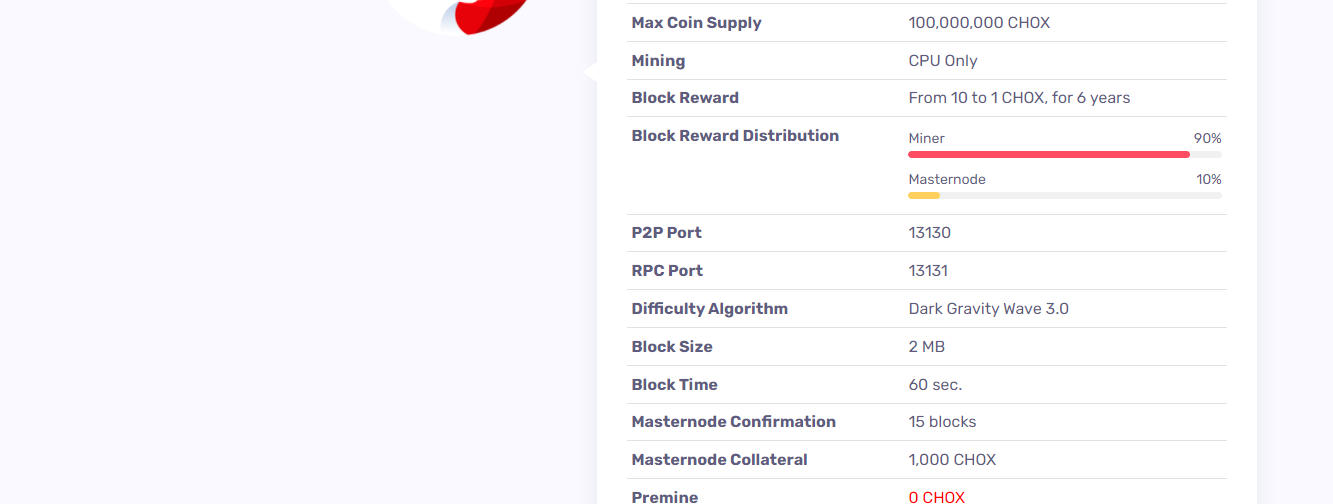Viewport: 1333px width, 504px height.
Task: Click the 10% Masternode percentage
Action: coord(1208,179)
